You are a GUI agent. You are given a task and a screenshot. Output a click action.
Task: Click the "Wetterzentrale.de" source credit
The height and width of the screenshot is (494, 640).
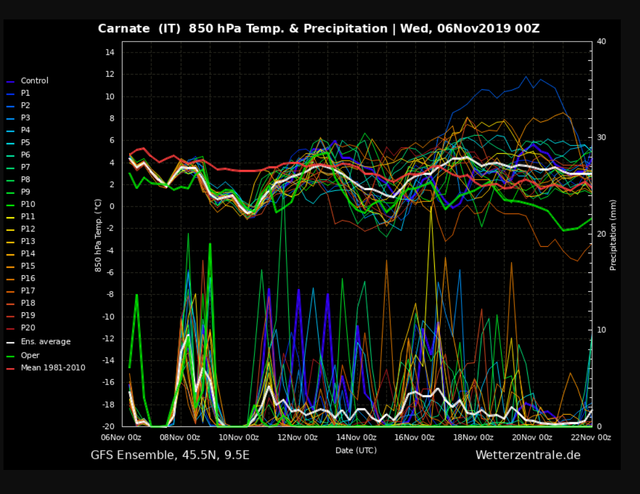(528, 455)
